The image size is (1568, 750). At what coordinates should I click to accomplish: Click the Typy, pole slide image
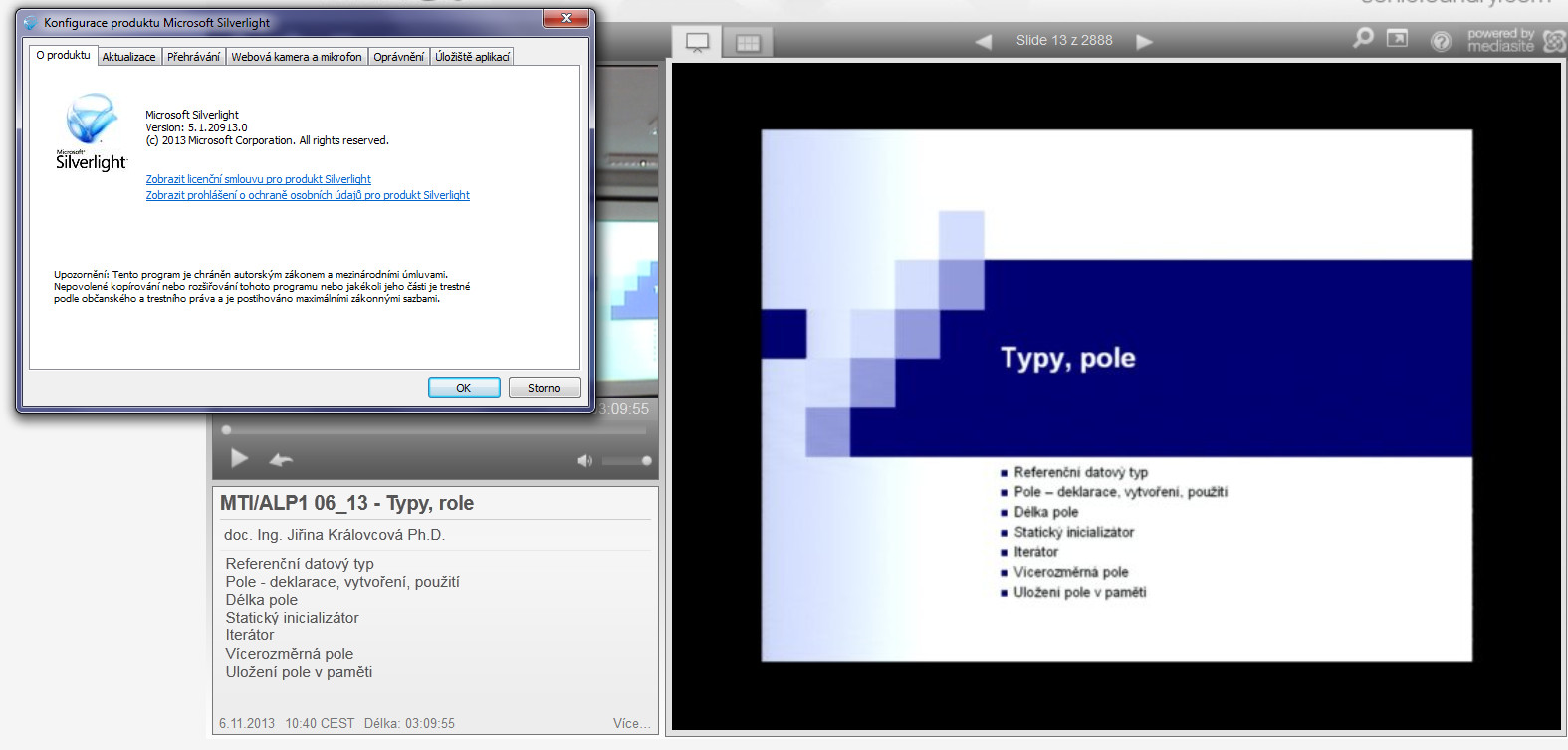(x=1116, y=395)
